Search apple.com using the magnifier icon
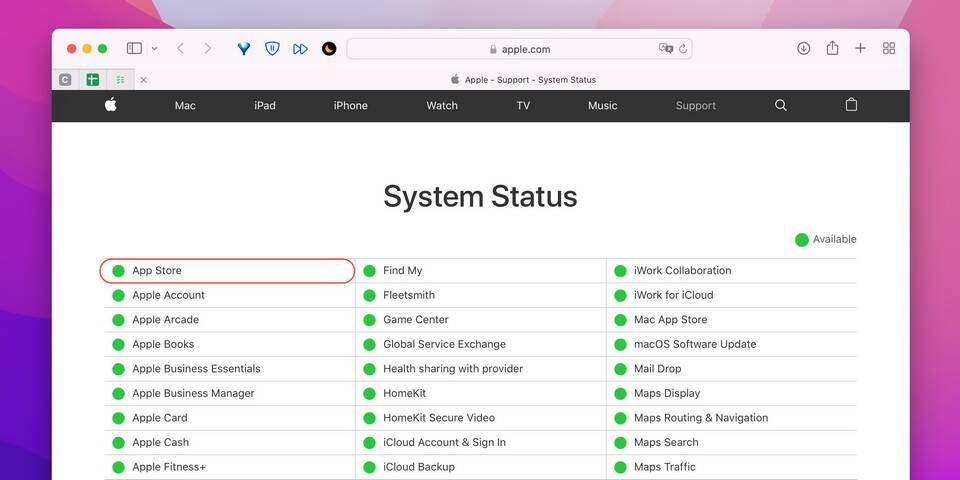The width and height of the screenshot is (960, 480). pos(781,105)
